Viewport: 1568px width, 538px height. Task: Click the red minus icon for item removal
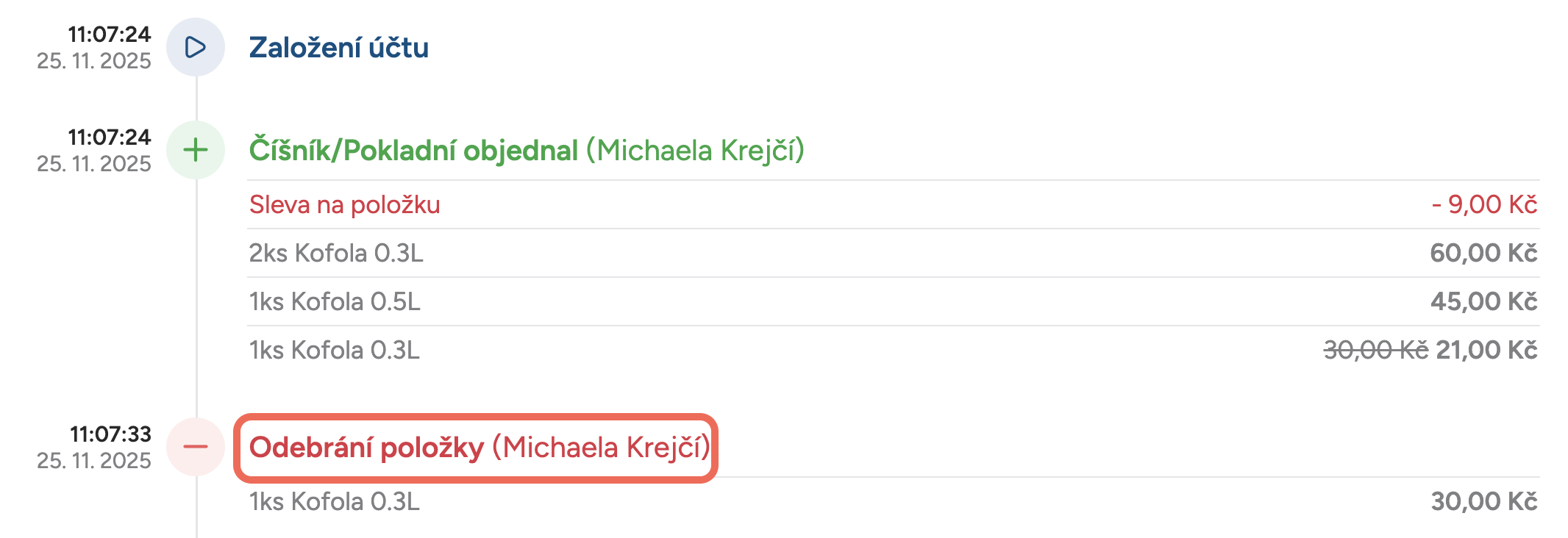[196, 447]
